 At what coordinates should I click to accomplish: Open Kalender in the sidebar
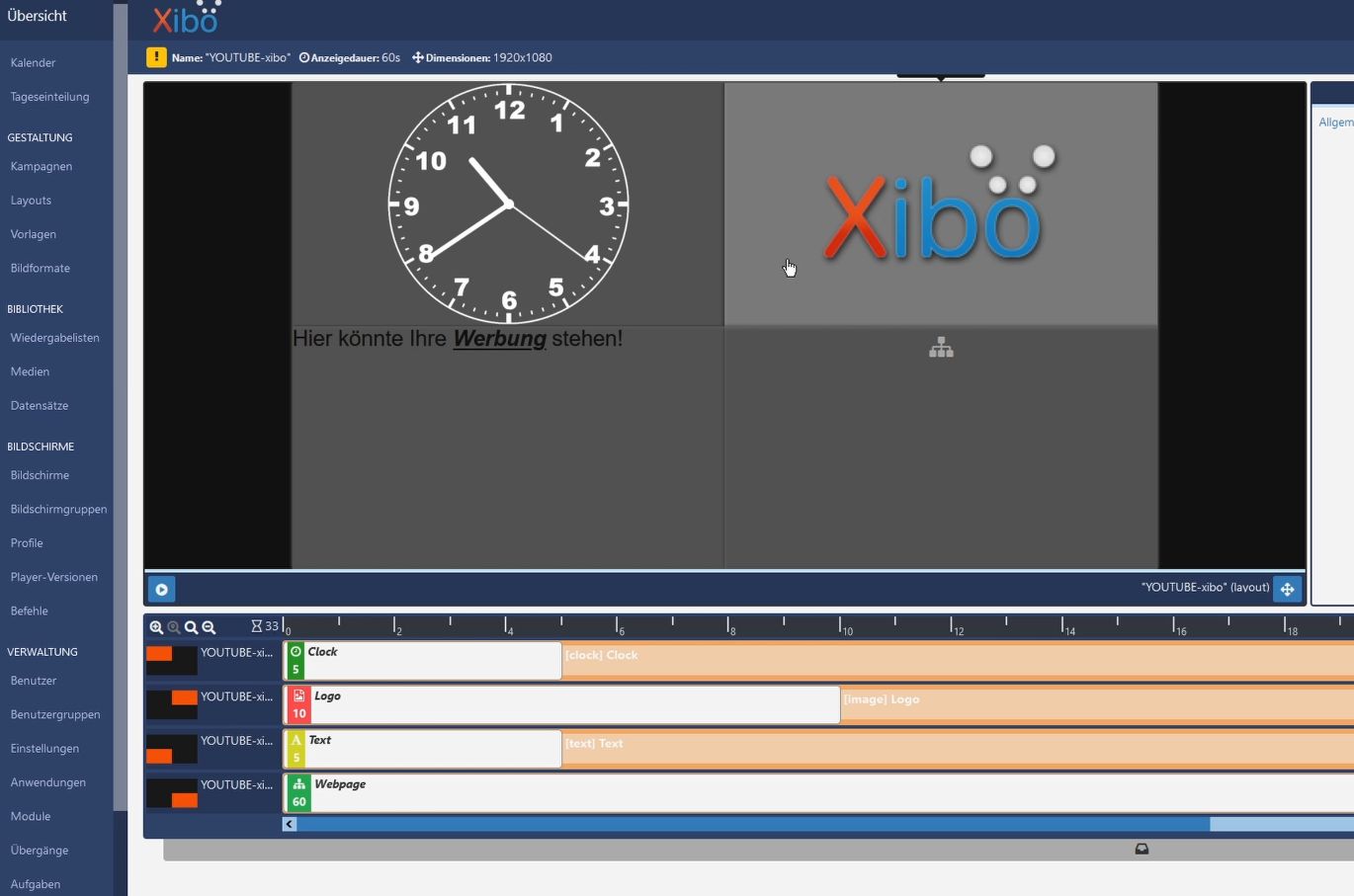(33, 62)
